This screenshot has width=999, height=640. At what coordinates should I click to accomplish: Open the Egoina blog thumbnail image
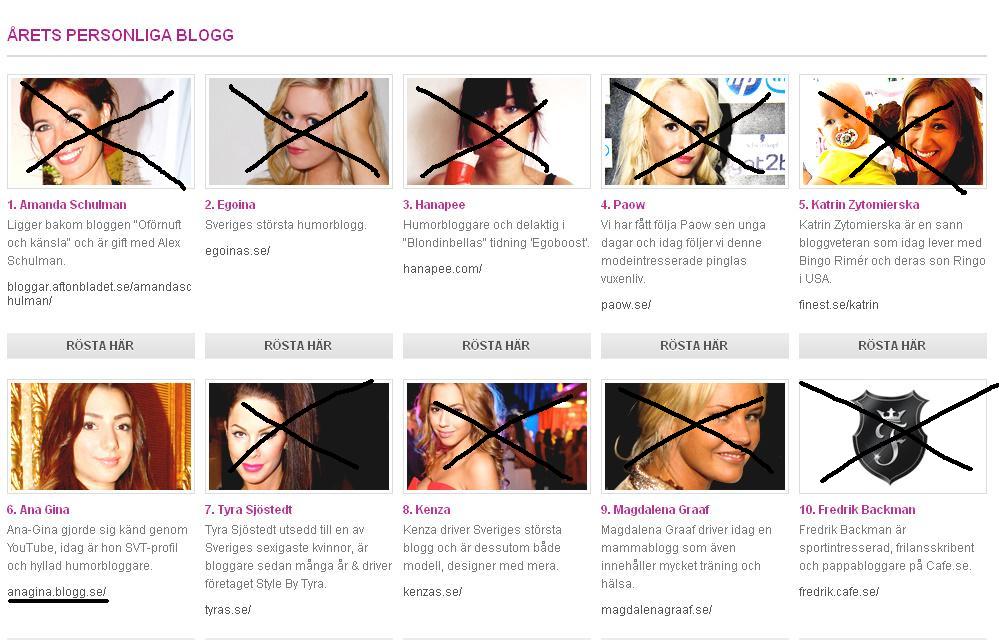(299, 131)
